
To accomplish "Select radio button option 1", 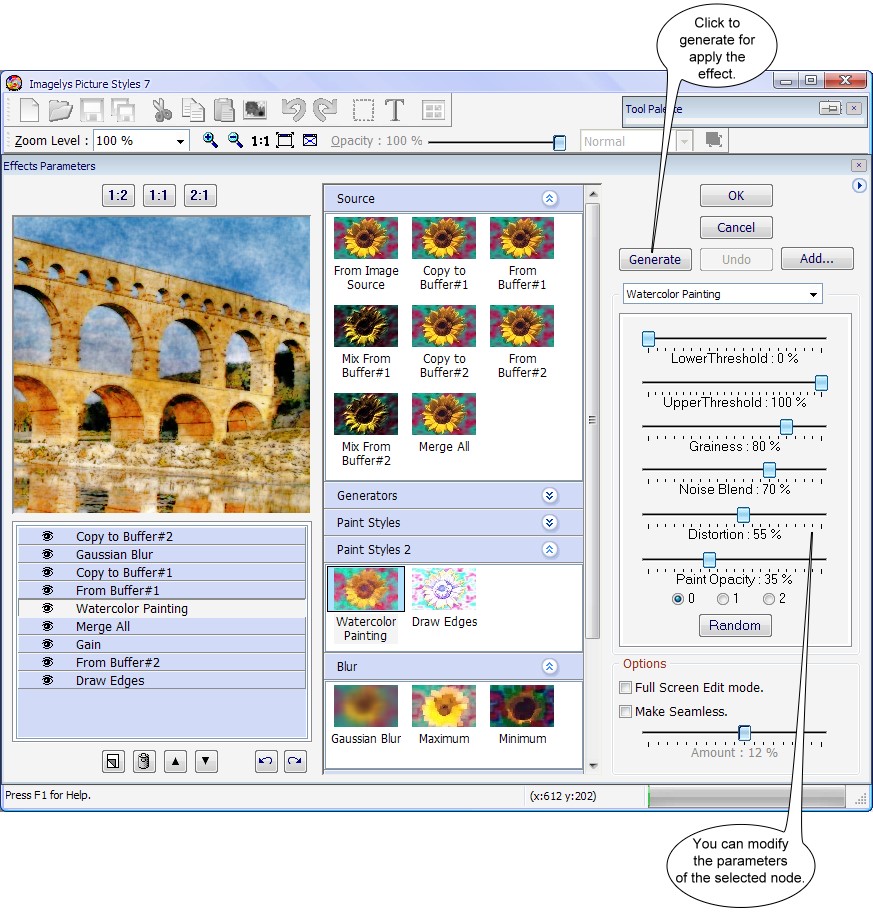I will (x=723, y=599).
